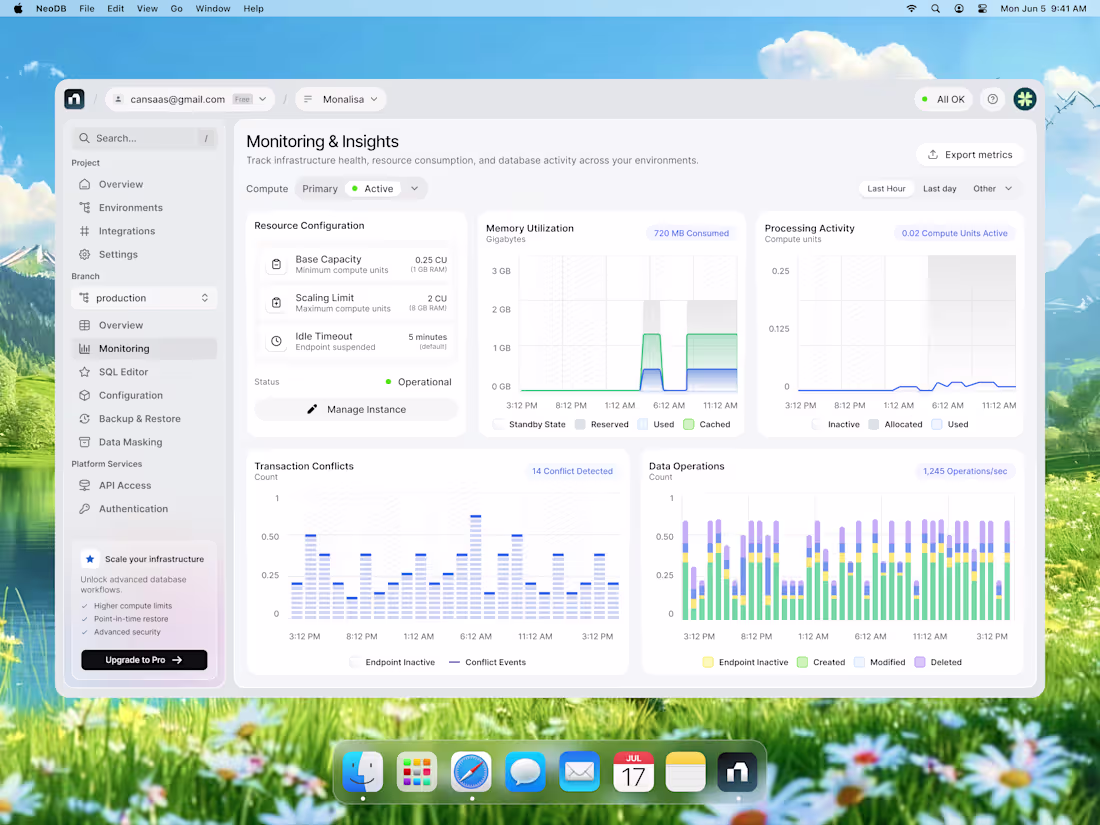Click Upgrade to Pro button
This screenshot has width=1100, height=825.
pos(144,660)
